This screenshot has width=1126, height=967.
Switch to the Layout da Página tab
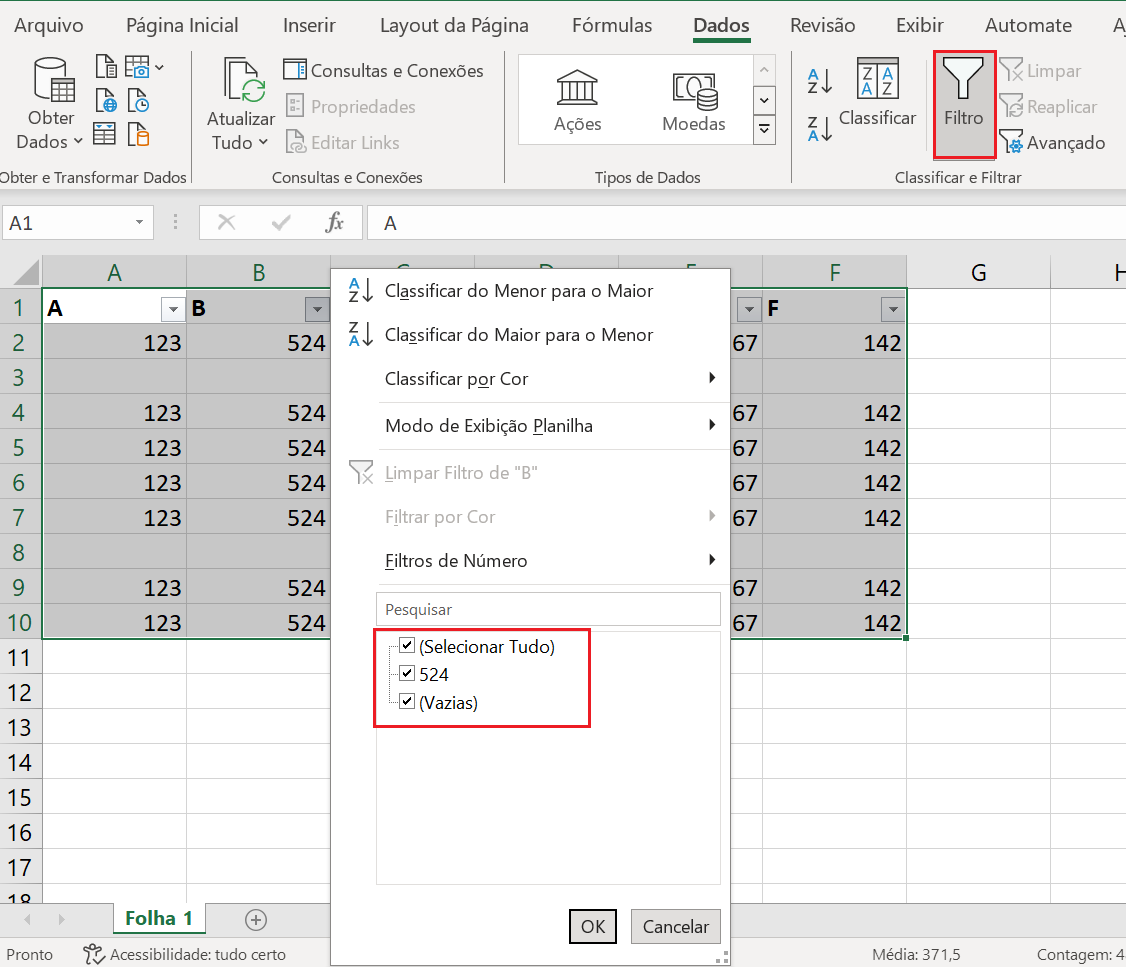click(454, 25)
